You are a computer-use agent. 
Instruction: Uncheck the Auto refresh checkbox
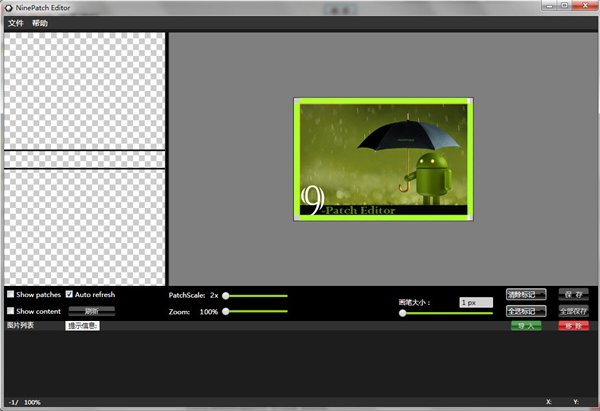click(x=69, y=294)
